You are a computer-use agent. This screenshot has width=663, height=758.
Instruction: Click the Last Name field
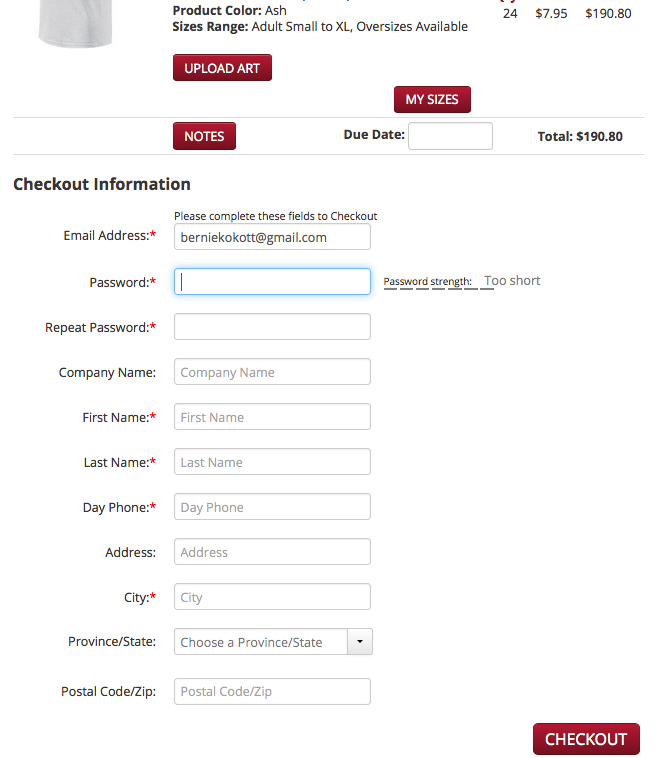pyautogui.click(x=272, y=462)
